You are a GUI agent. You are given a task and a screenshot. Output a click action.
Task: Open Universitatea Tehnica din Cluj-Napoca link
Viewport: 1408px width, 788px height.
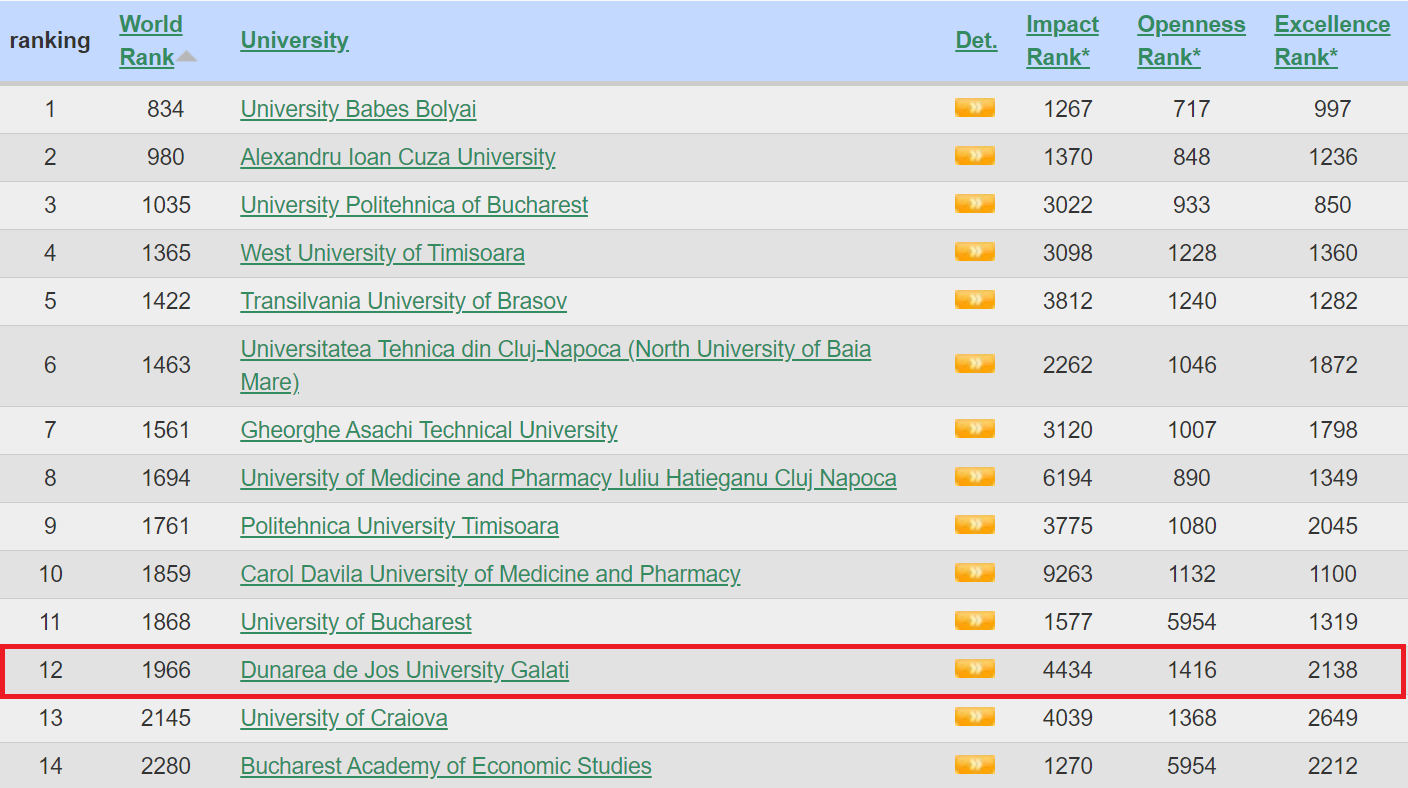click(555, 365)
